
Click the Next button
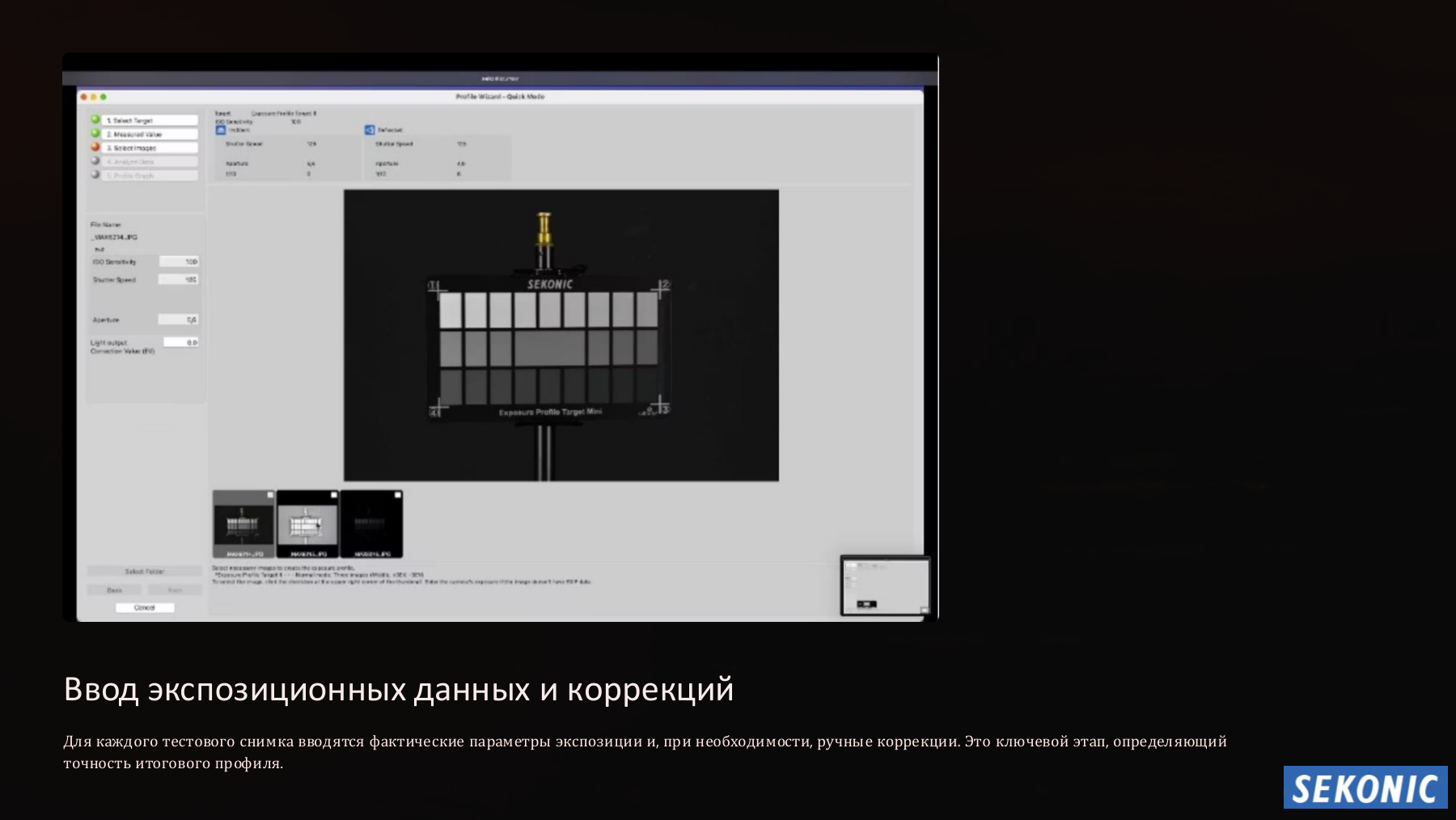point(175,590)
